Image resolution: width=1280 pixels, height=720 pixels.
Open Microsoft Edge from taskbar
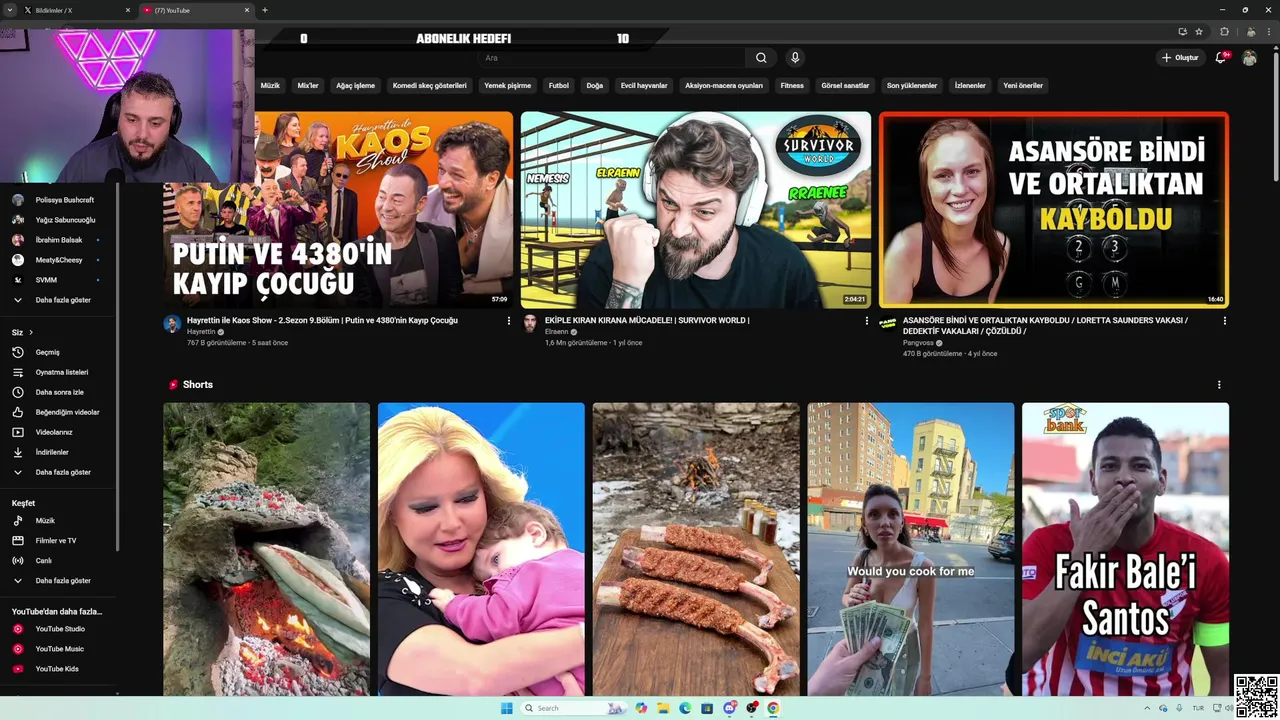tap(685, 708)
